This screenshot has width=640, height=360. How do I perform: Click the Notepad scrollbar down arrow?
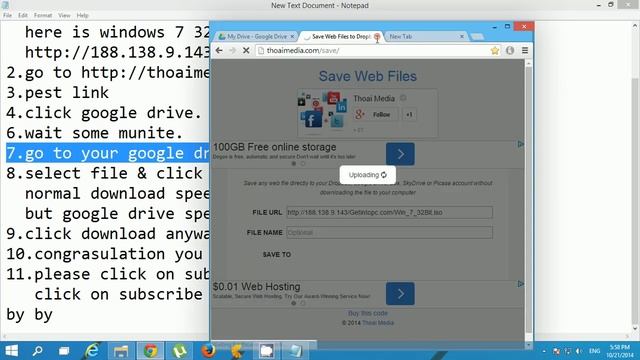[x=635, y=329]
